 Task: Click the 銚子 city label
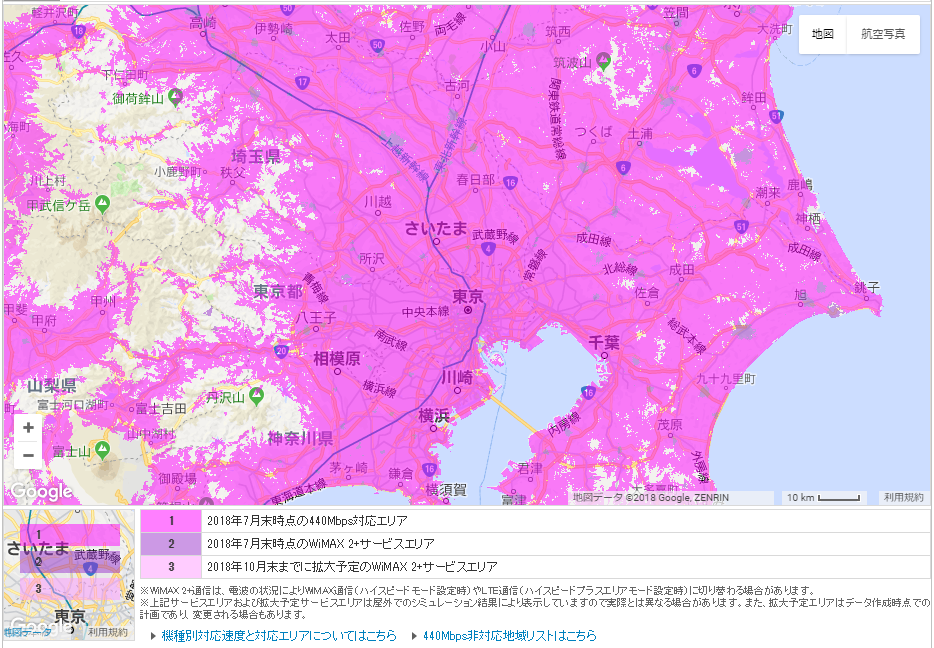click(867, 288)
